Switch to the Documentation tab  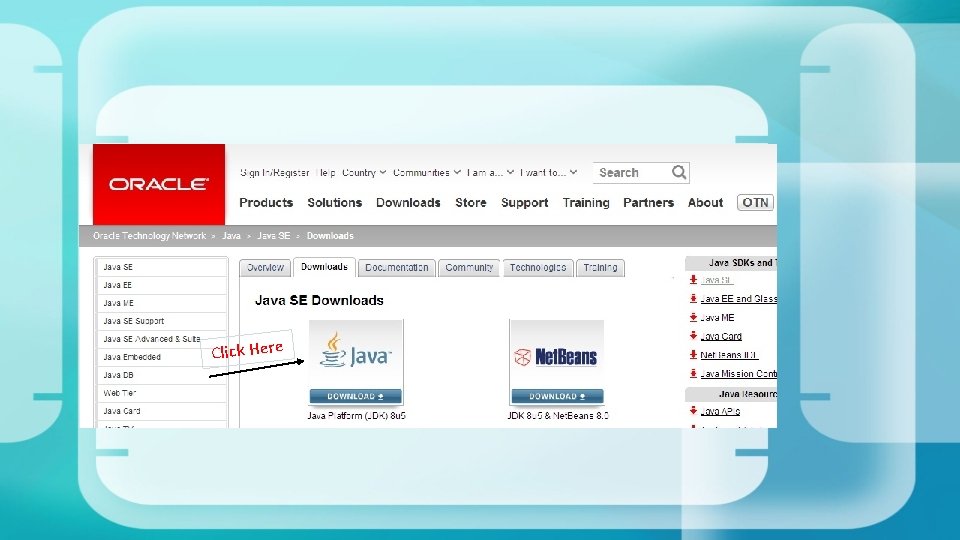point(397,268)
